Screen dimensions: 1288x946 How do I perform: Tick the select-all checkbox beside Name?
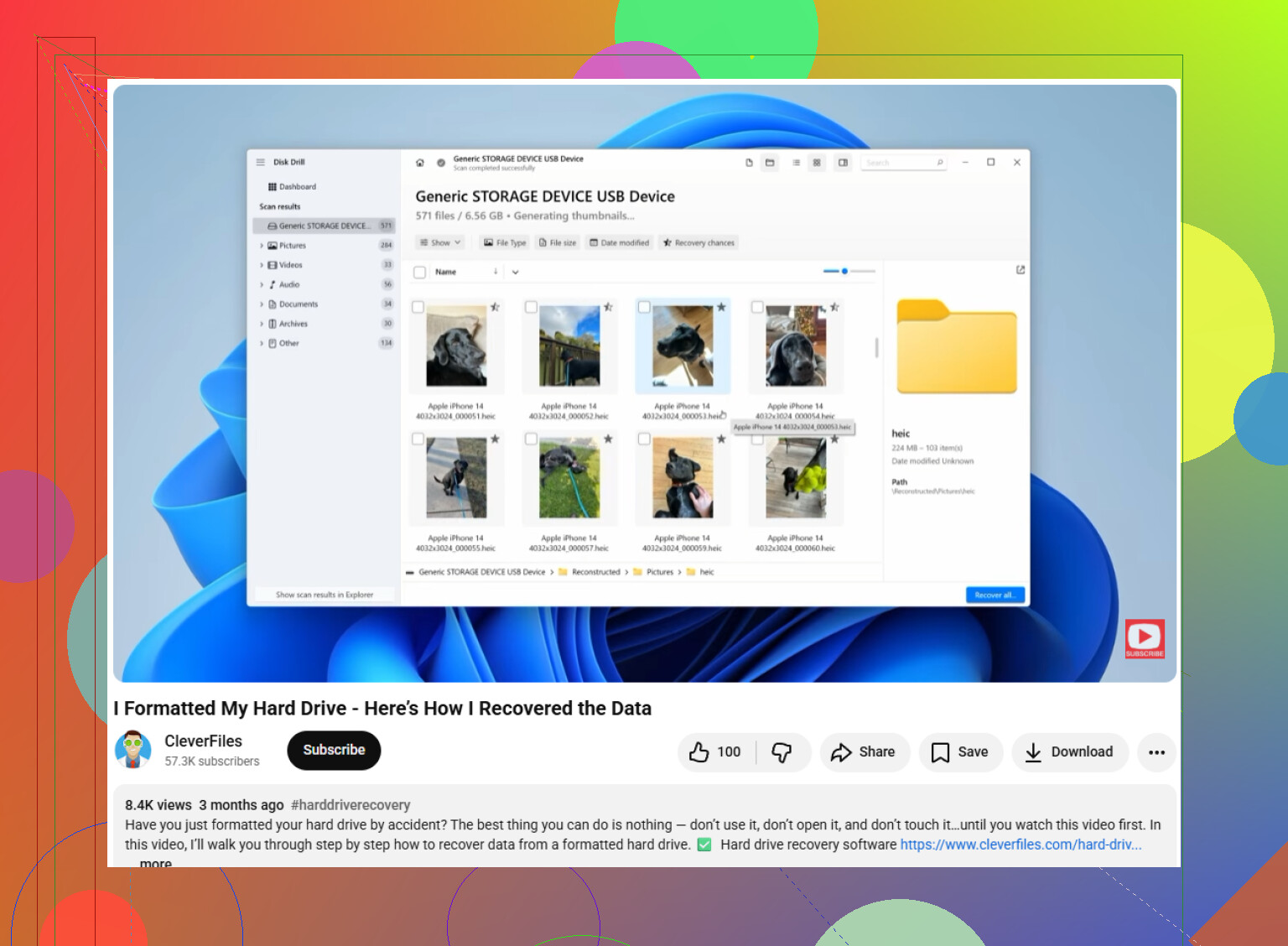pyautogui.click(x=420, y=272)
